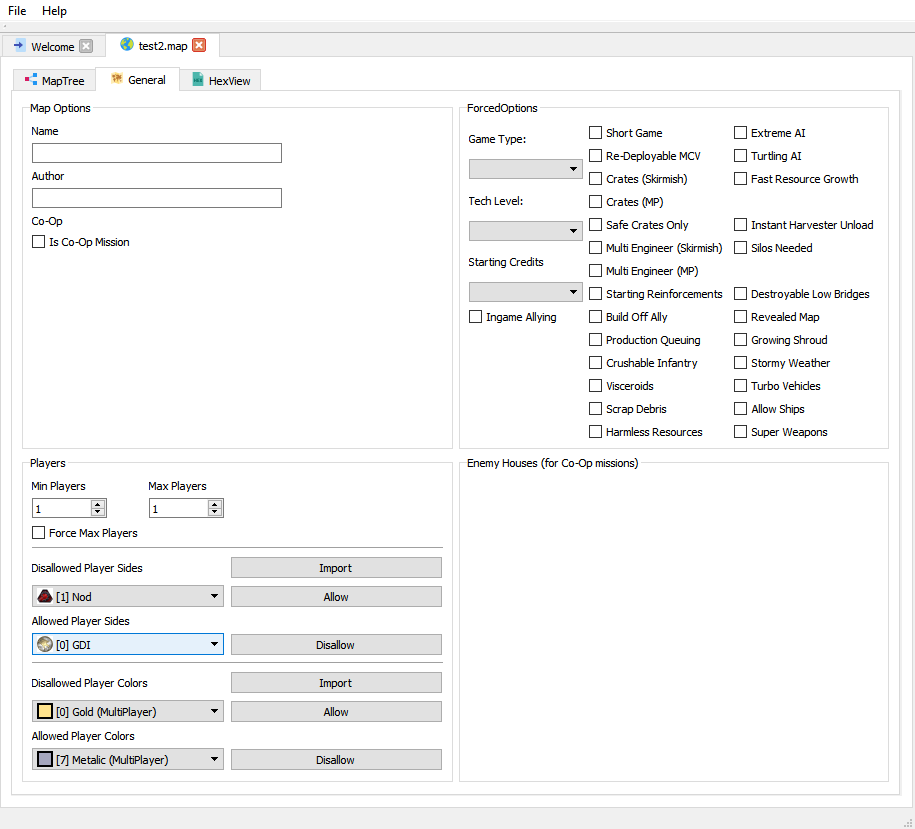Viewport: 915px width, 829px height.
Task: Enable the Short Game checkbox
Action: 596,133
